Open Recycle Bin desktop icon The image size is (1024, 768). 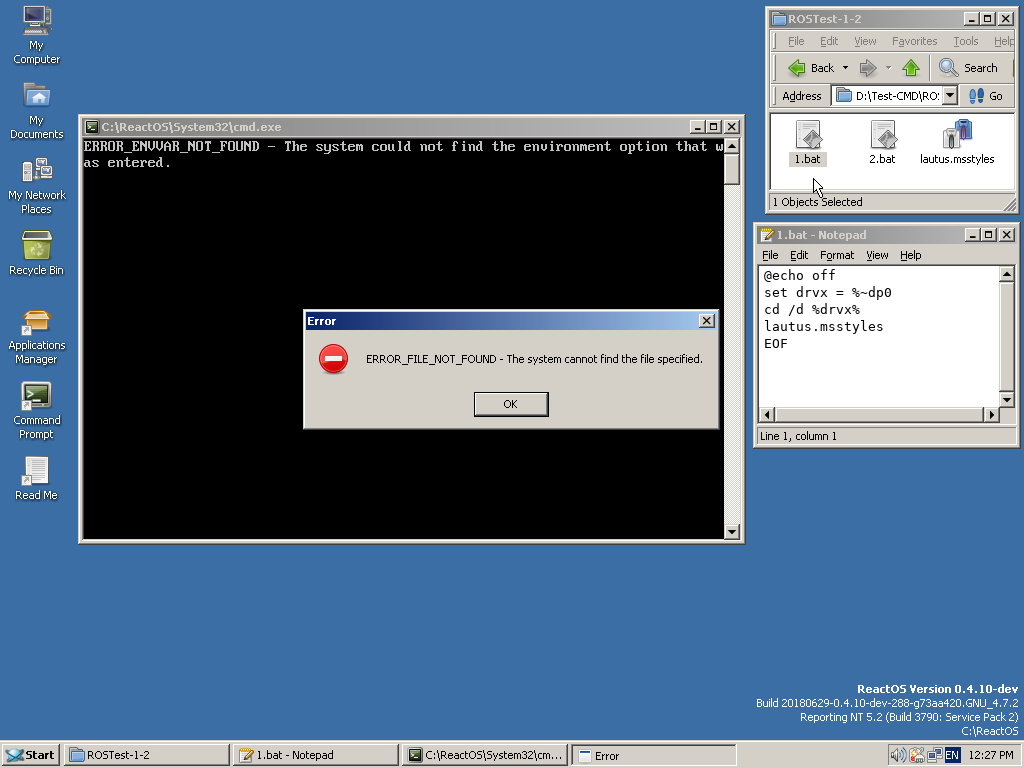tap(36, 246)
